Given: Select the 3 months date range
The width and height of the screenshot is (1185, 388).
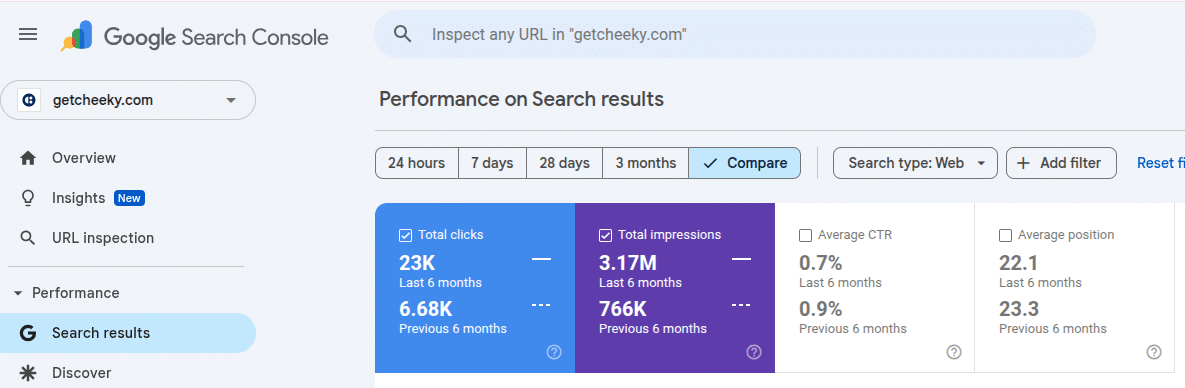Looking at the screenshot, I should 645,163.
